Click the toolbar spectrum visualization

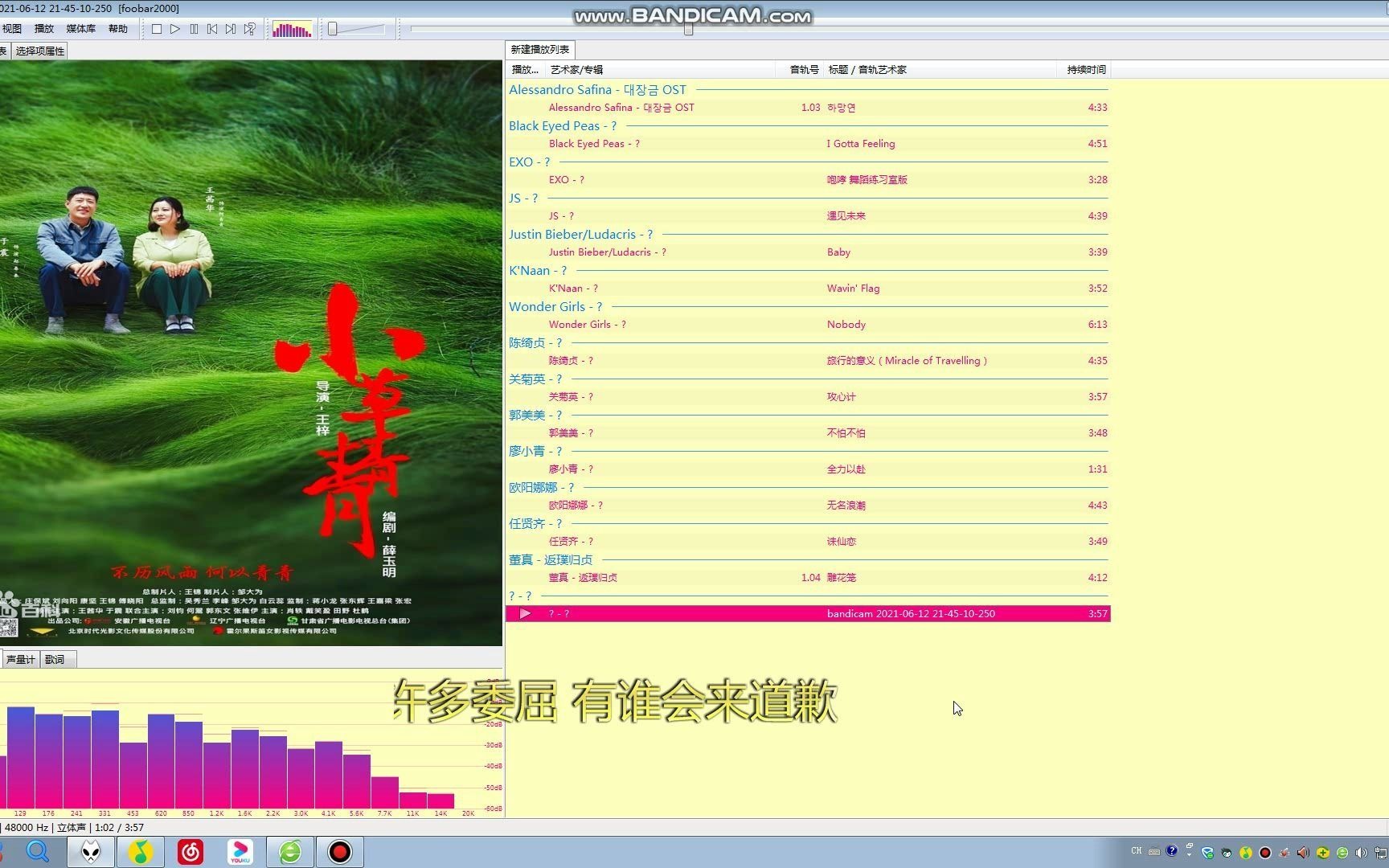[292, 30]
